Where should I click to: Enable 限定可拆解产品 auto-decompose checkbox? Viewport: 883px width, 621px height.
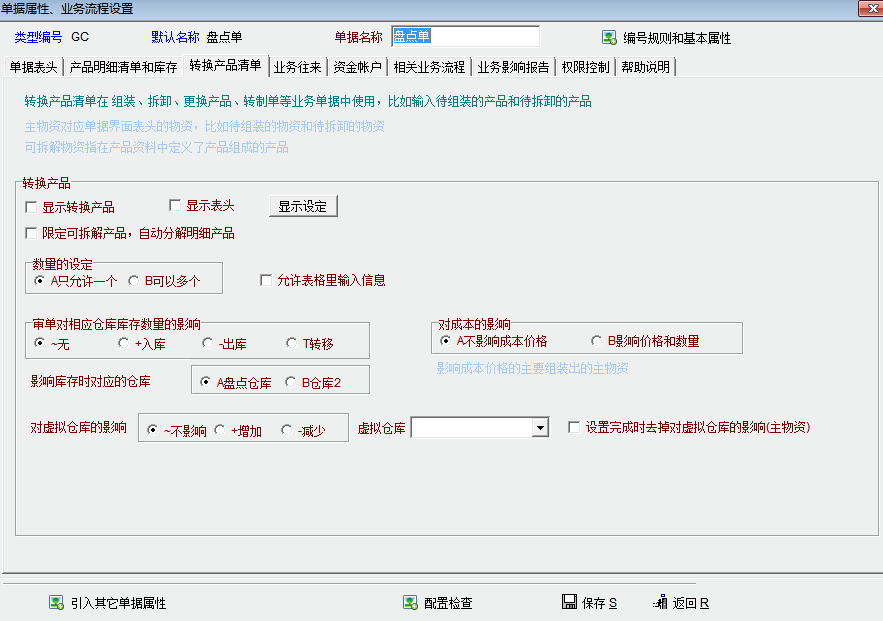[x=32, y=233]
